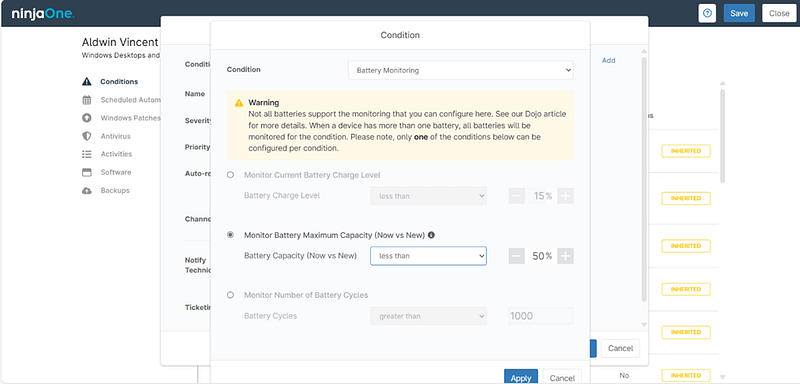Viewport: 800px width, 384px height.
Task: Click the background dialog scrollbar
Action: click(644, 178)
